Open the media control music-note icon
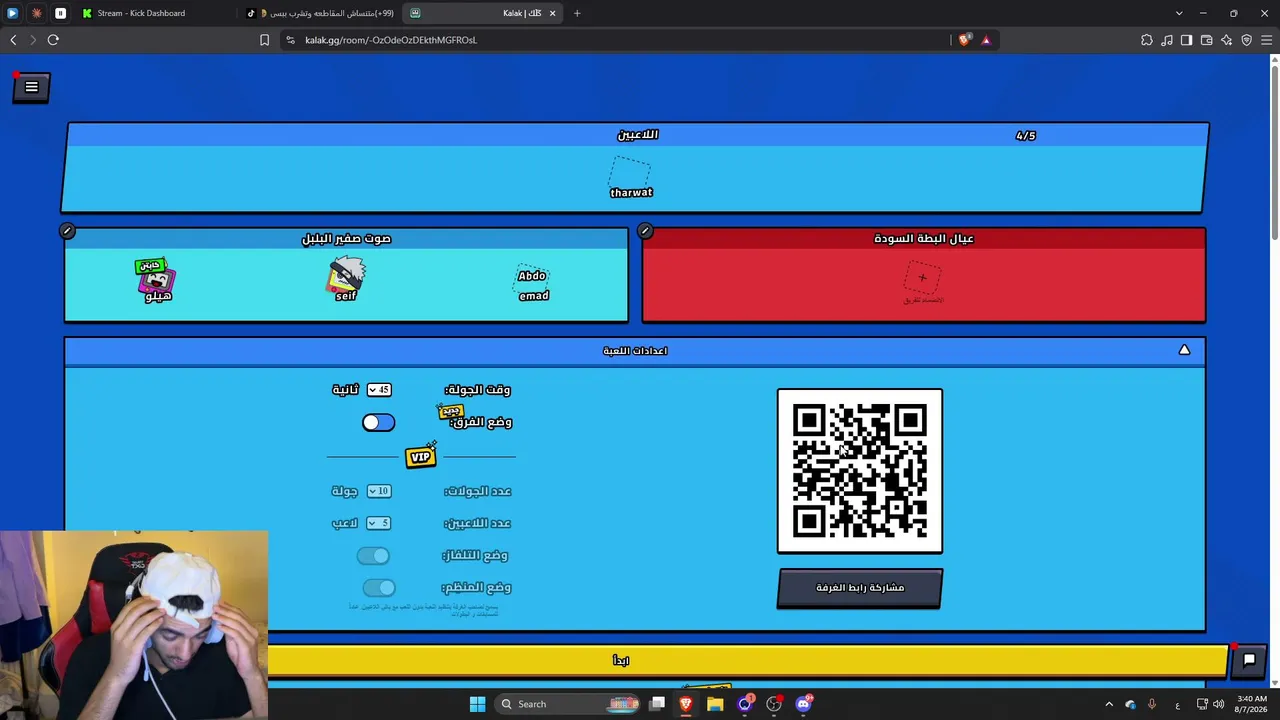 1167,40
